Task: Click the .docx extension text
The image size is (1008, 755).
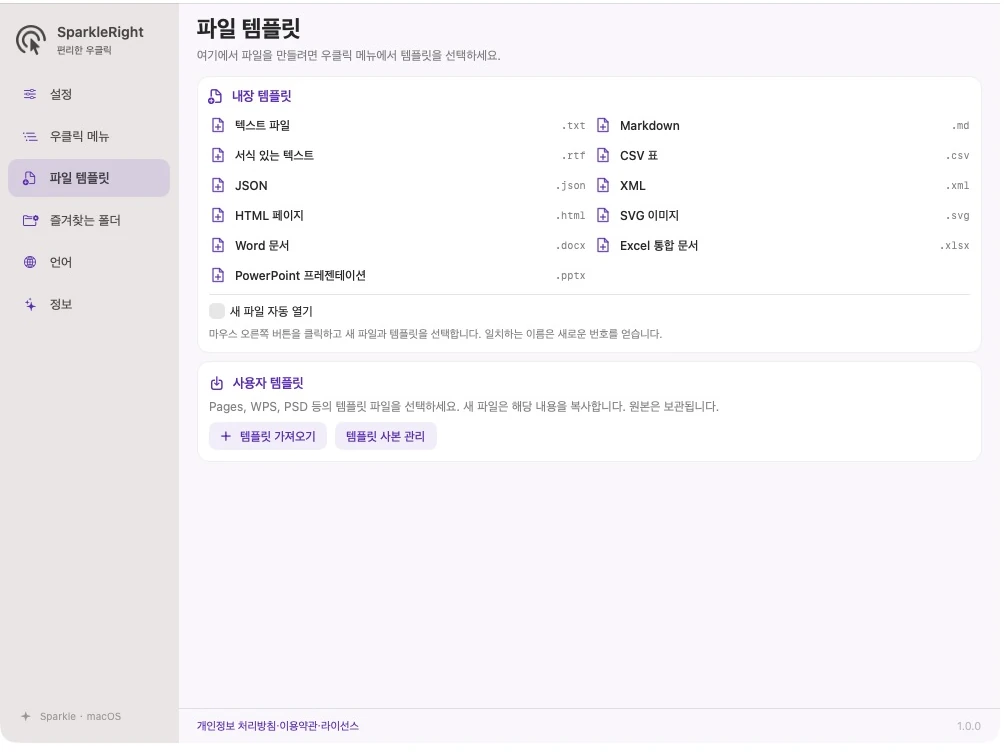Action: tap(571, 246)
